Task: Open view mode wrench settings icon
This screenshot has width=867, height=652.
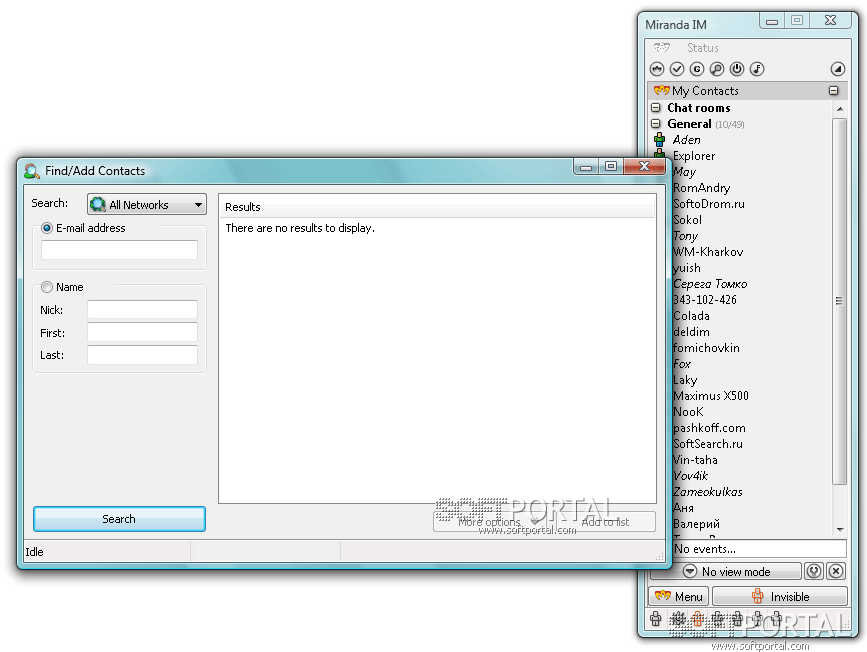Action: point(813,571)
